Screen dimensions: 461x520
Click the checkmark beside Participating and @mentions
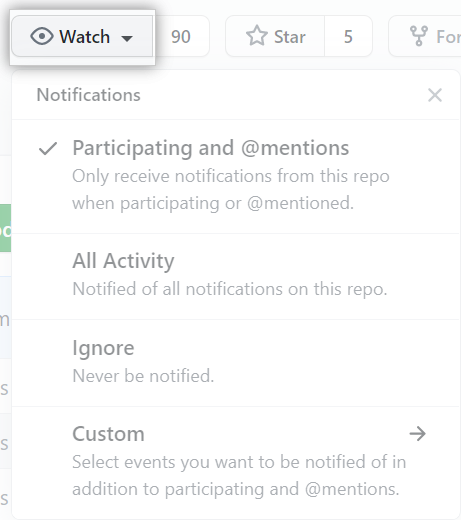(x=48, y=149)
